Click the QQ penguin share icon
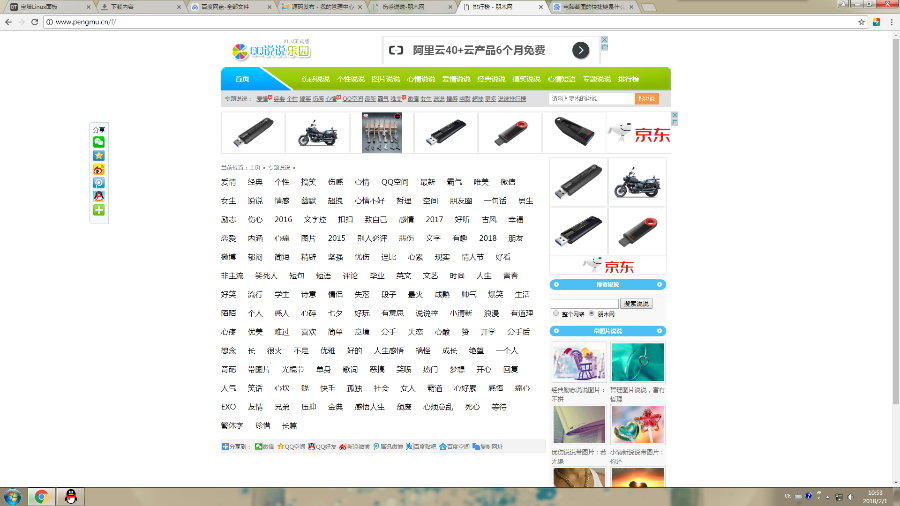This screenshot has height=506, width=900. [99, 196]
